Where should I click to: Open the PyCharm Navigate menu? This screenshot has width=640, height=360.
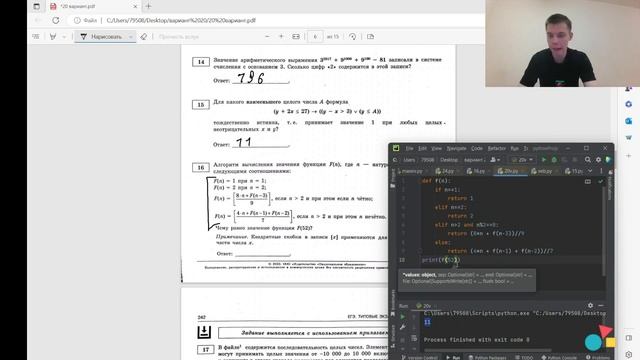[456, 149]
